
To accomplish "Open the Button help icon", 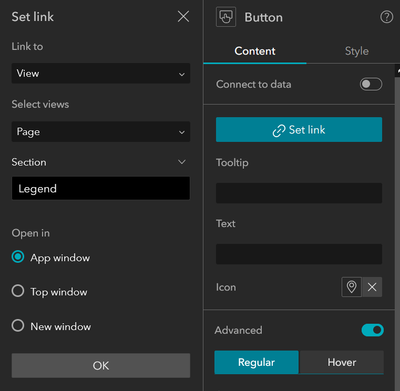I will click(x=386, y=17).
